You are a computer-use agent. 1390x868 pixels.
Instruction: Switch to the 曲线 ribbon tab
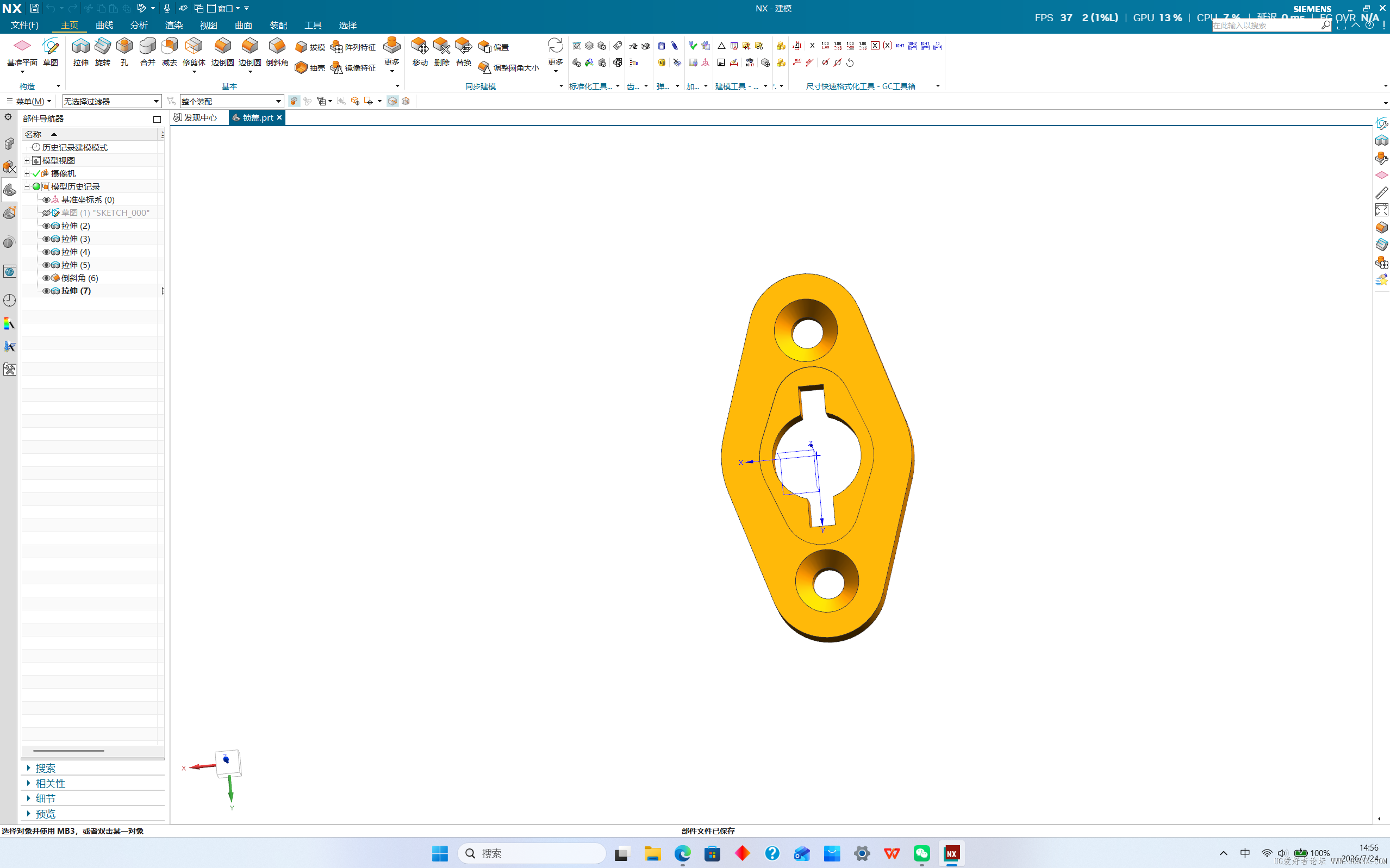point(104,25)
